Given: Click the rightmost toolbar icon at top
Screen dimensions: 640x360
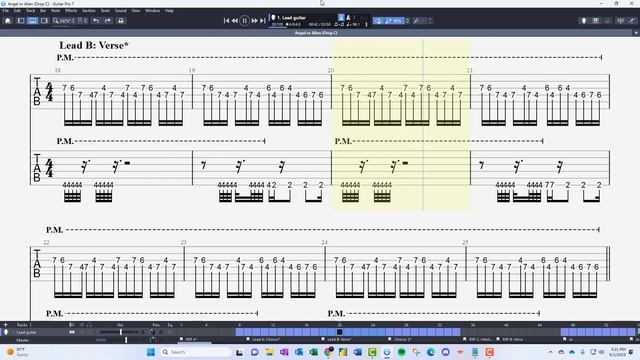Looking at the screenshot, I should click(x=632, y=21).
